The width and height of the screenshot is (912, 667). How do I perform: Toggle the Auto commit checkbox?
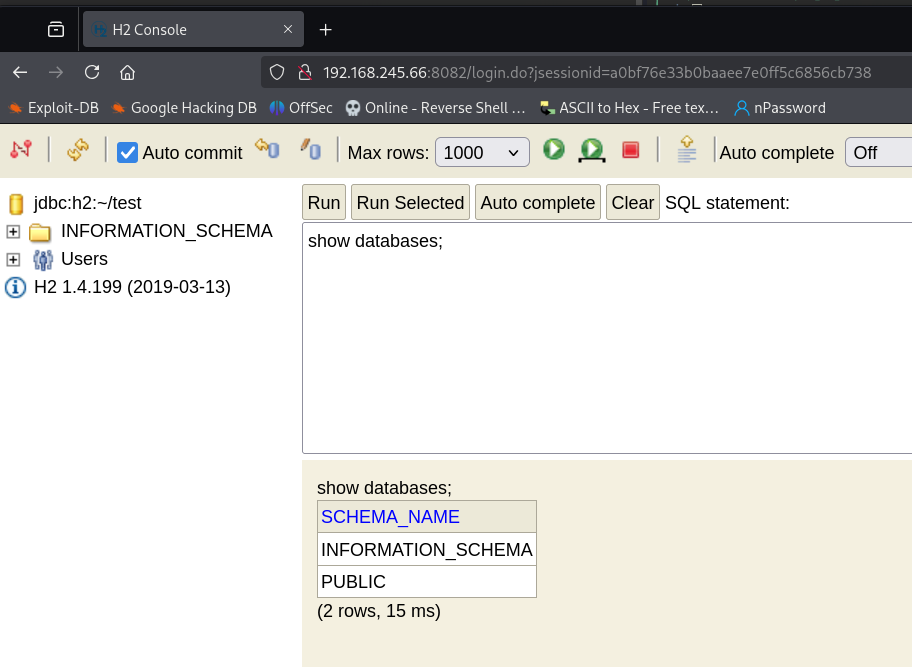tap(127, 153)
